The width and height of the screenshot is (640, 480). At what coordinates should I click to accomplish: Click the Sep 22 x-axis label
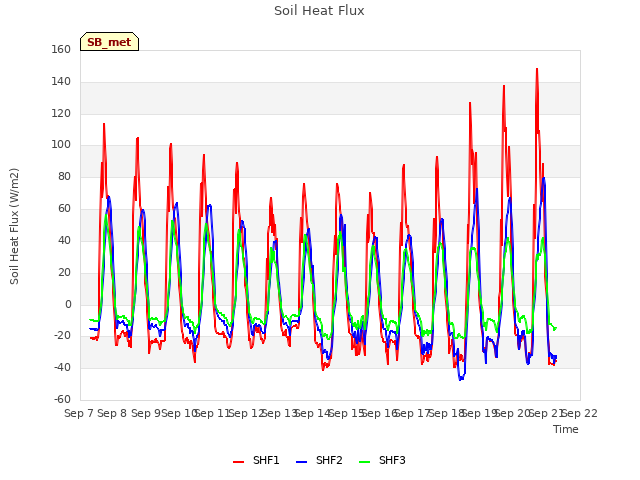pyautogui.click(x=580, y=413)
